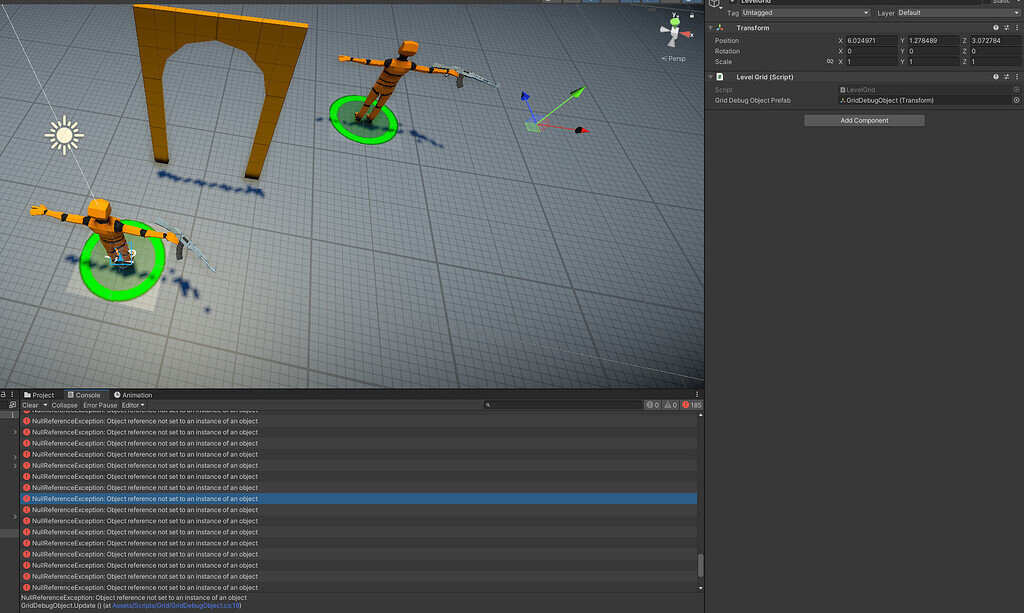Screen dimensions: 1024x613
Task: Collapse the Transform component foldout
Action: click(x=711, y=28)
